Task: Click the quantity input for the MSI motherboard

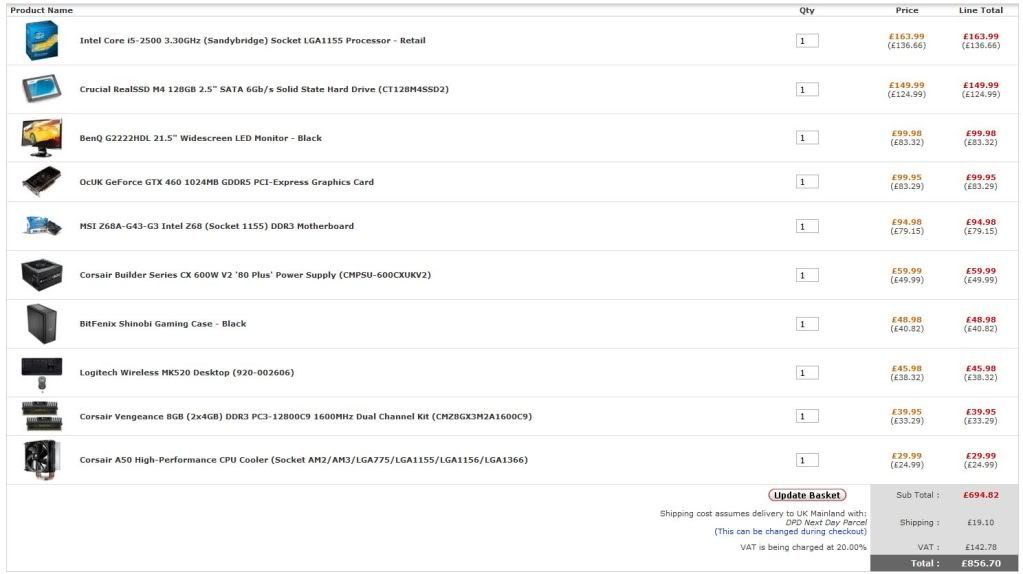Action: (x=807, y=226)
